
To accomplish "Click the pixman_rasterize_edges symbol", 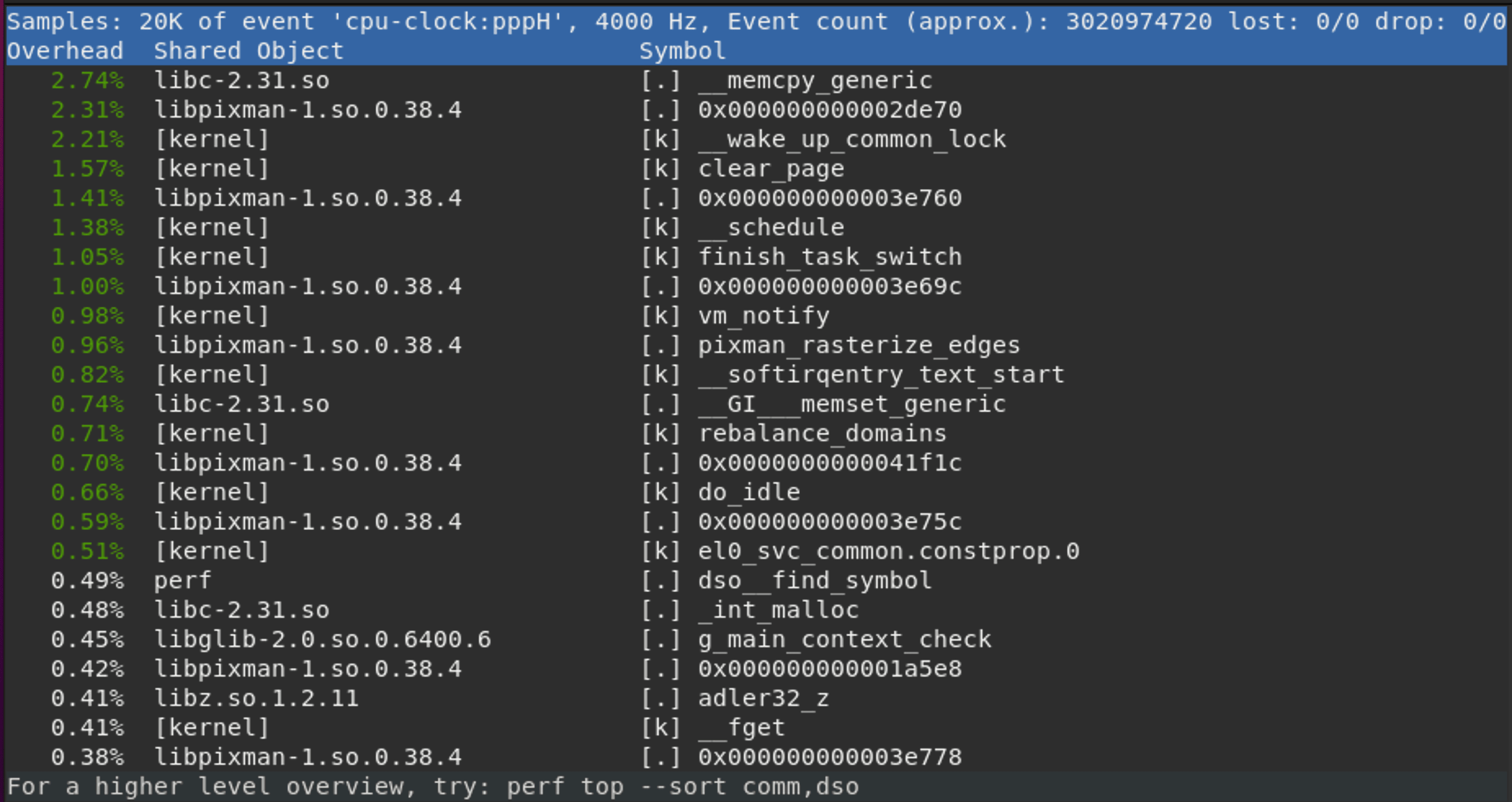I will click(859, 345).
